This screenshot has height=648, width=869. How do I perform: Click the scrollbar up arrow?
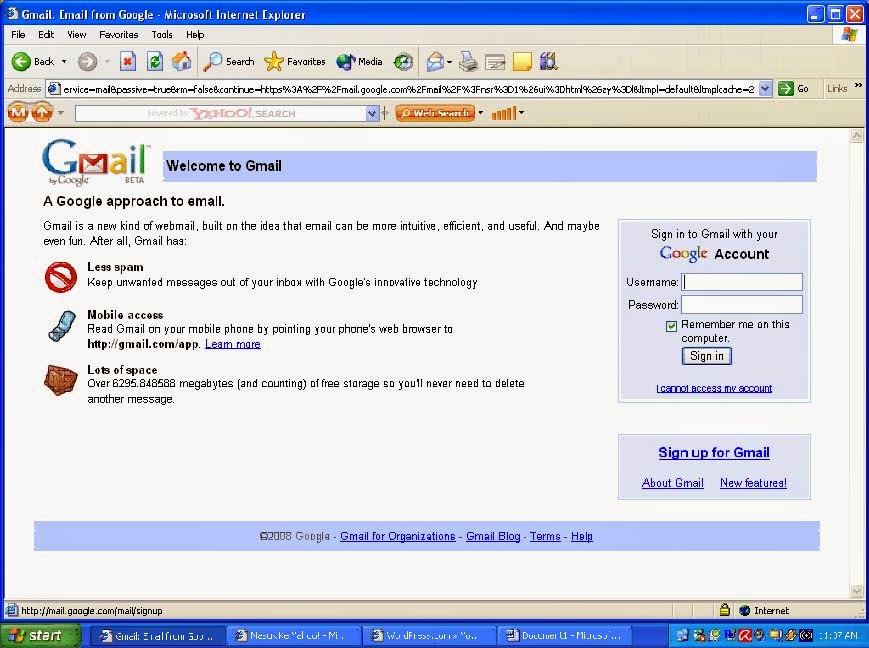pos(857,135)
